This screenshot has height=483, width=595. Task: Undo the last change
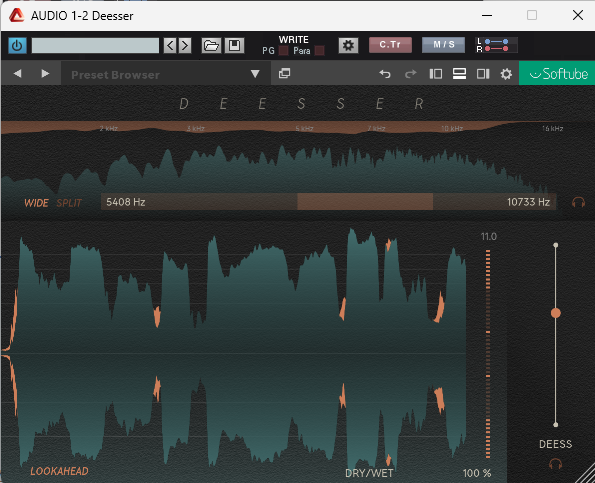coord(385,74)
